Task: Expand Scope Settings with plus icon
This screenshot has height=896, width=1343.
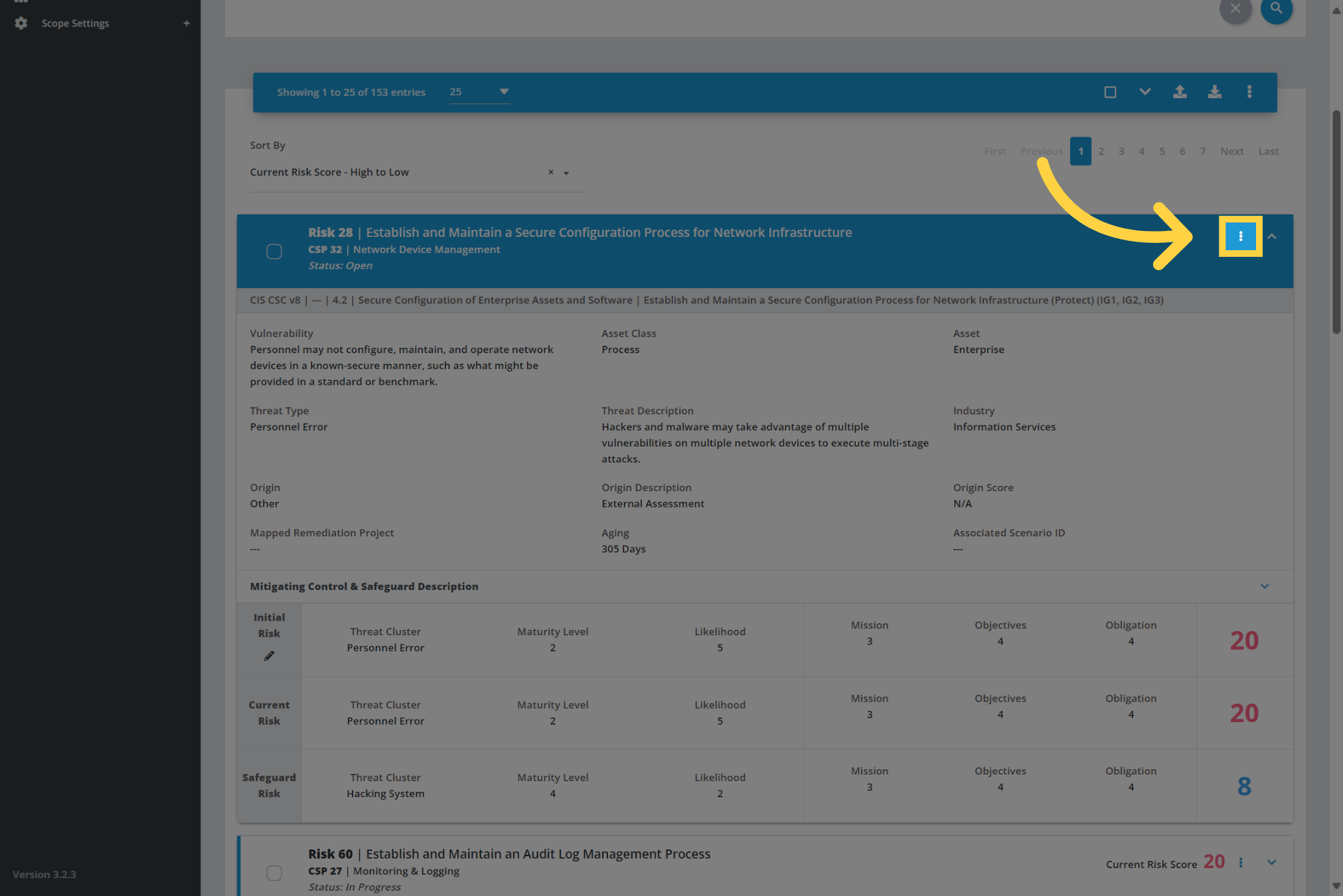Action: [187, 23]
